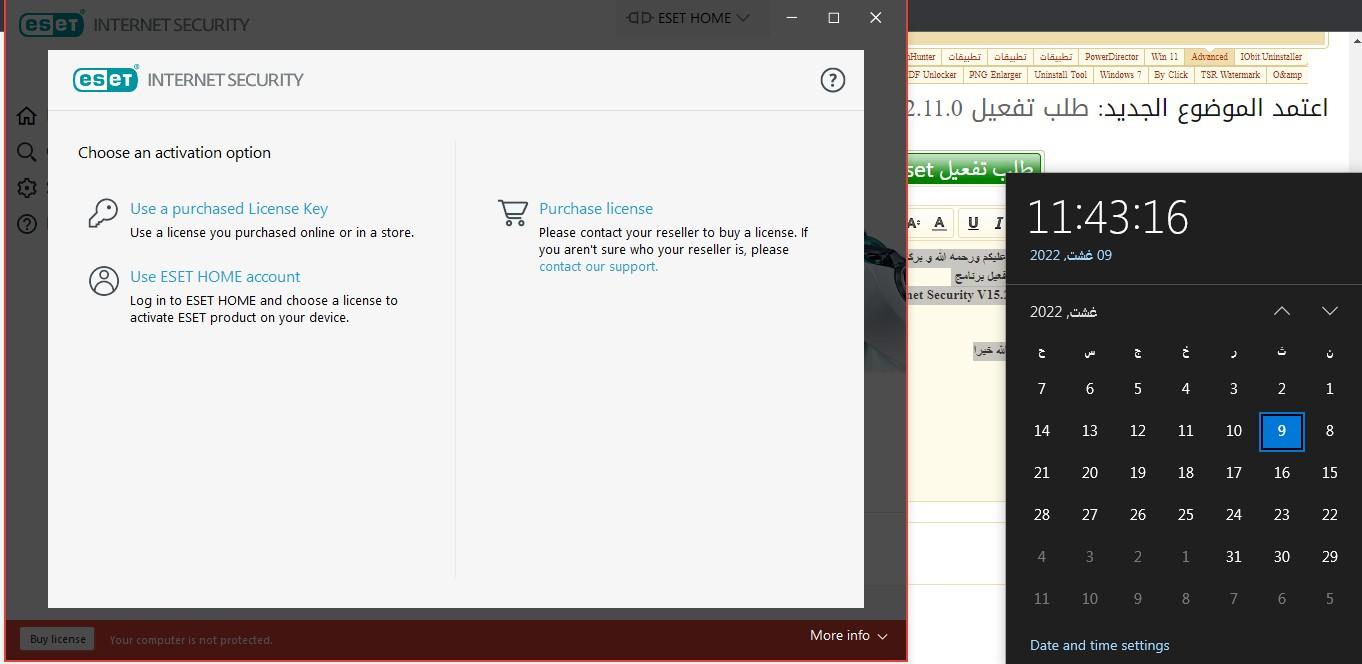This screenshot has width=1362, height=664.
Task: Follow the contact our support link
Action: (x=598, y=267)
